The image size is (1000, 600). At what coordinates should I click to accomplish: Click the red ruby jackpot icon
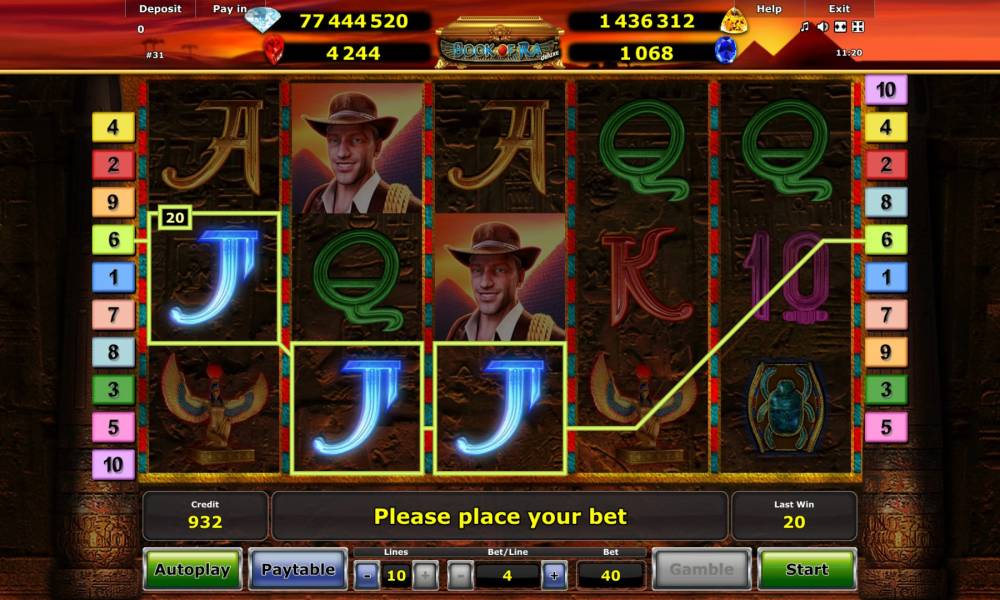click(274, 50)
